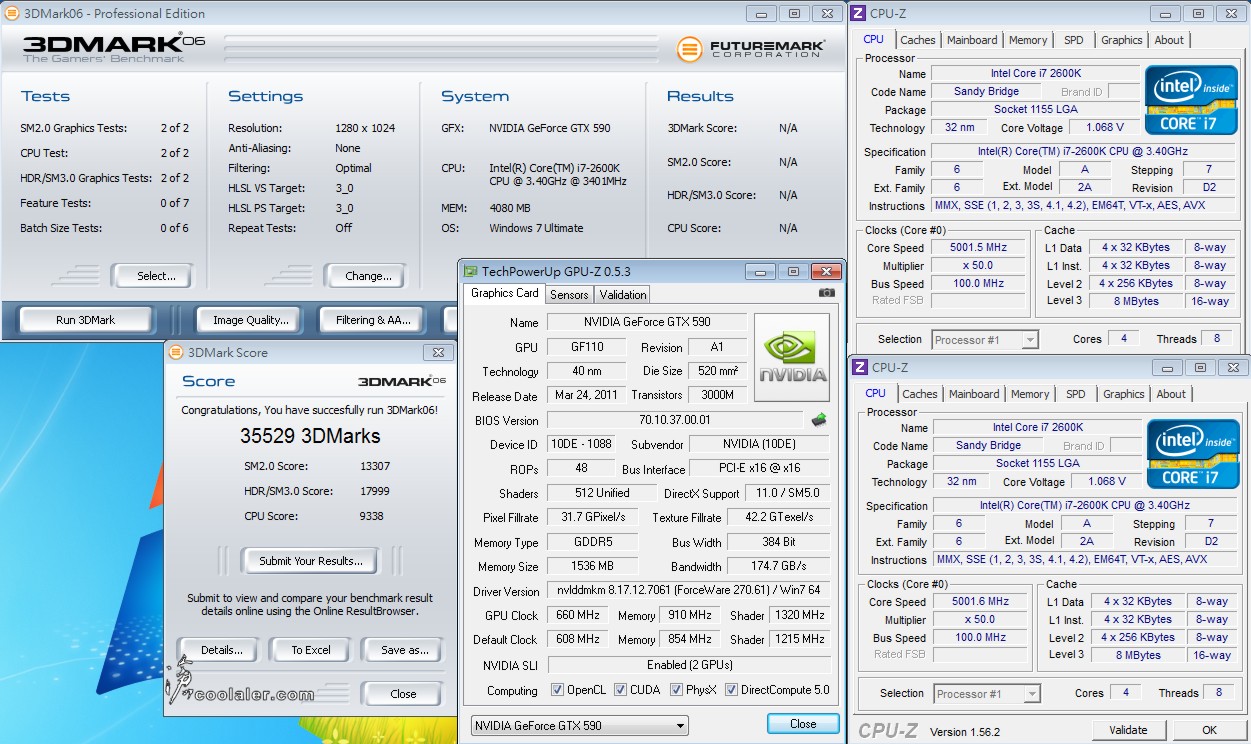Click the Intel Core i7 logo in upper CPU-Z window
The height and width of the screenshot is (744, 1251).
pos(1192,100)
